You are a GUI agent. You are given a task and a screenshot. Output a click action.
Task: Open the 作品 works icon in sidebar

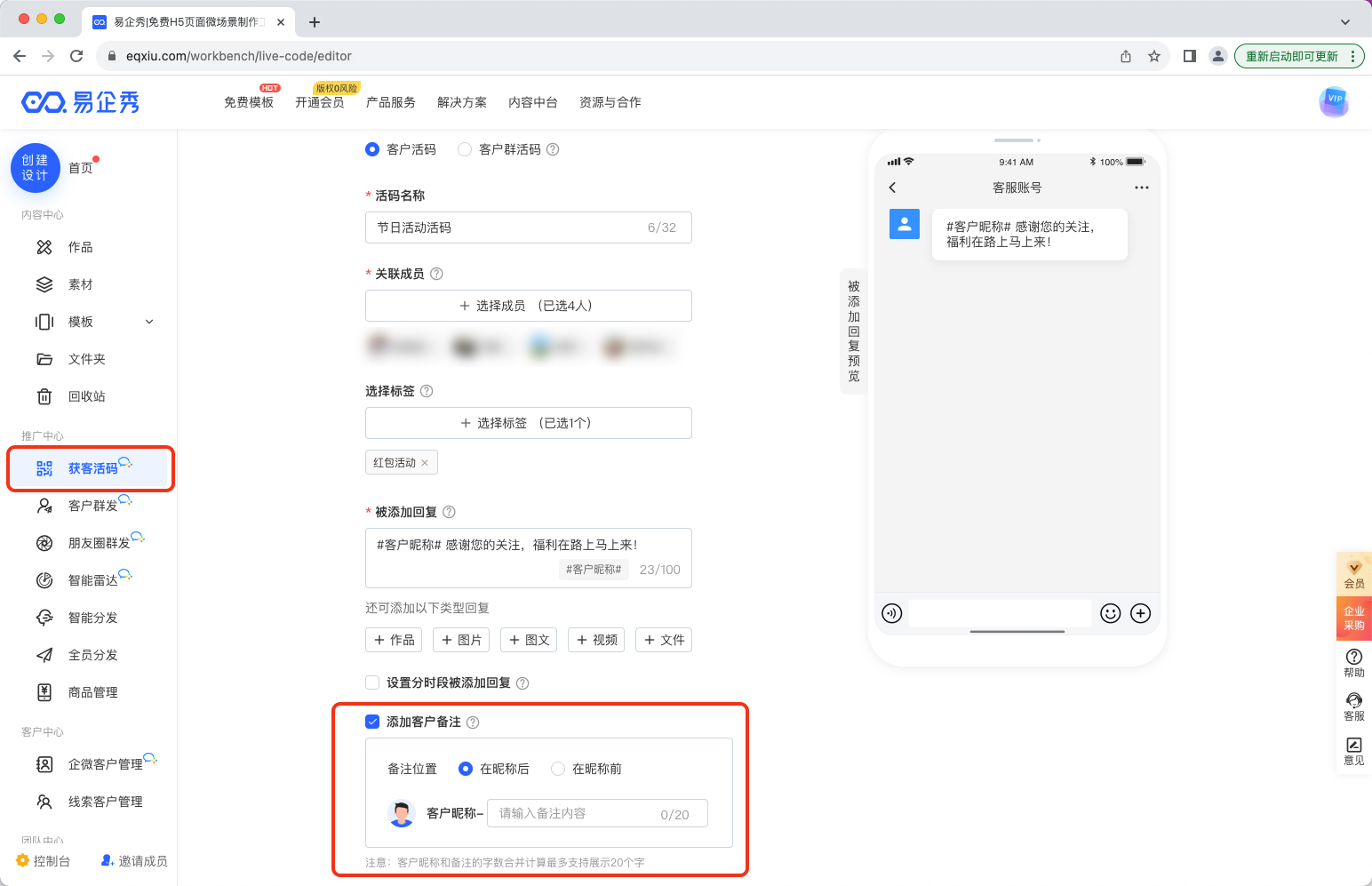(x=44, y=247)
